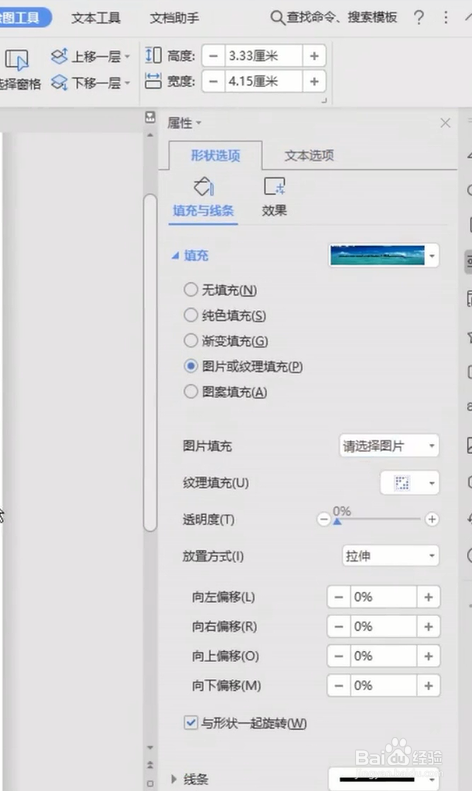Increase transparency with plus button
472x791 pixels.
click(432, 519)
